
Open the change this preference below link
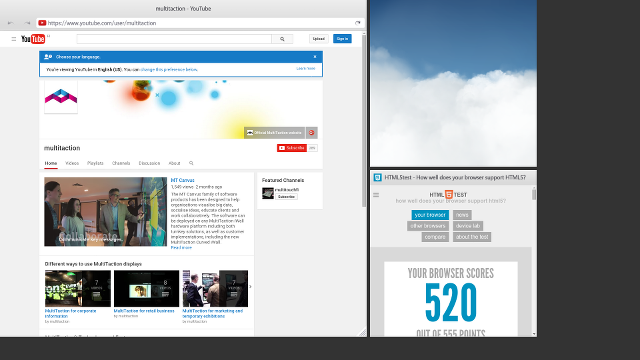(x=169, y=69)
